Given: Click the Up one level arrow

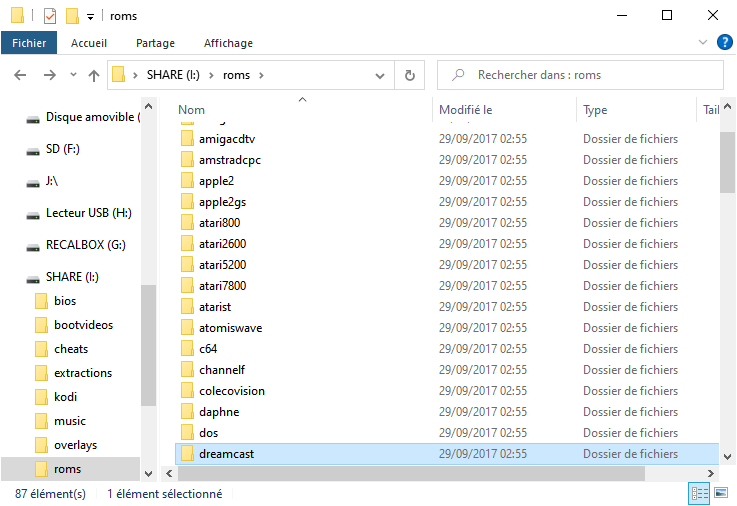Looking at the screenshot, I should coord(95,75).
